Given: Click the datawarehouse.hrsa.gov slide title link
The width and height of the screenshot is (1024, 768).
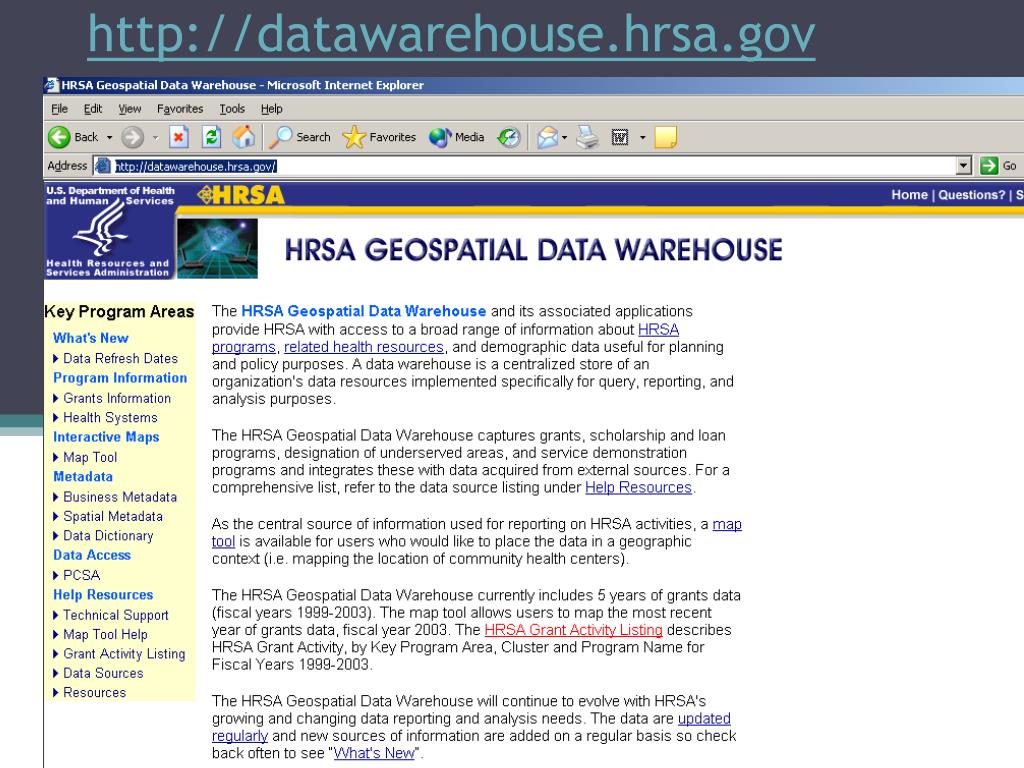Looking at the screenshot, I should 451,34.
